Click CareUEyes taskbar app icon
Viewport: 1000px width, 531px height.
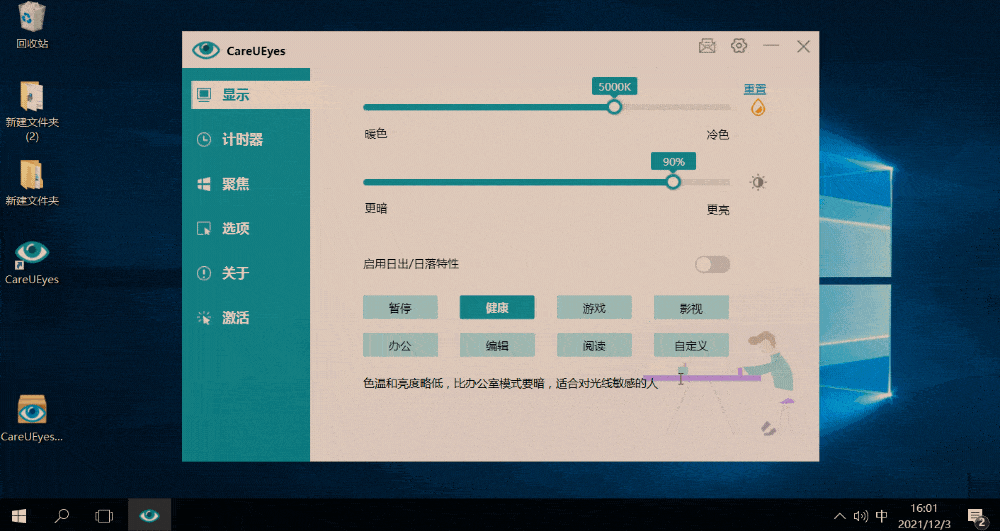[x=149, y=515]
